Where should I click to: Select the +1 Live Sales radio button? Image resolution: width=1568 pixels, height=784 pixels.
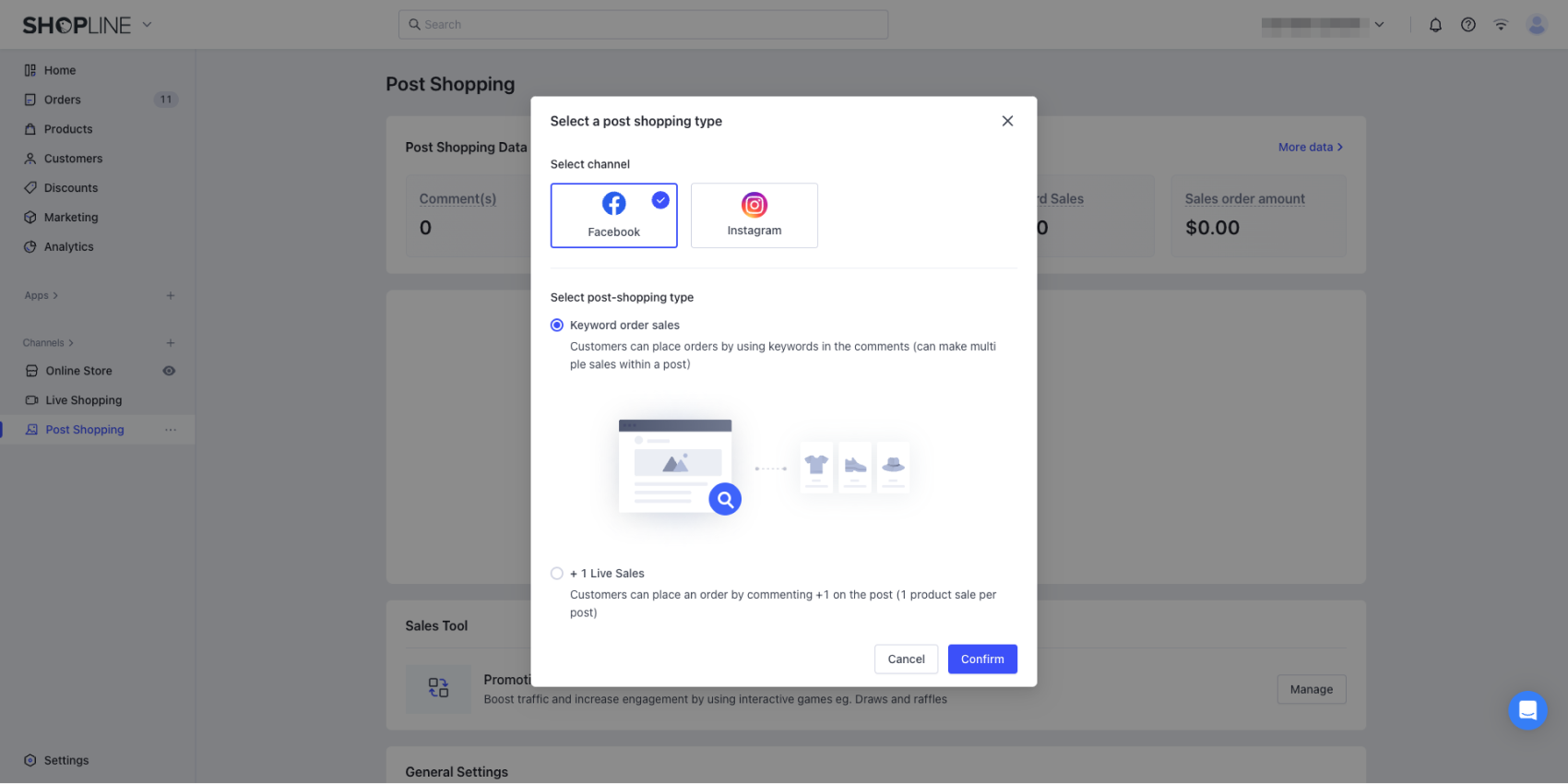click(x=557, y=574)
